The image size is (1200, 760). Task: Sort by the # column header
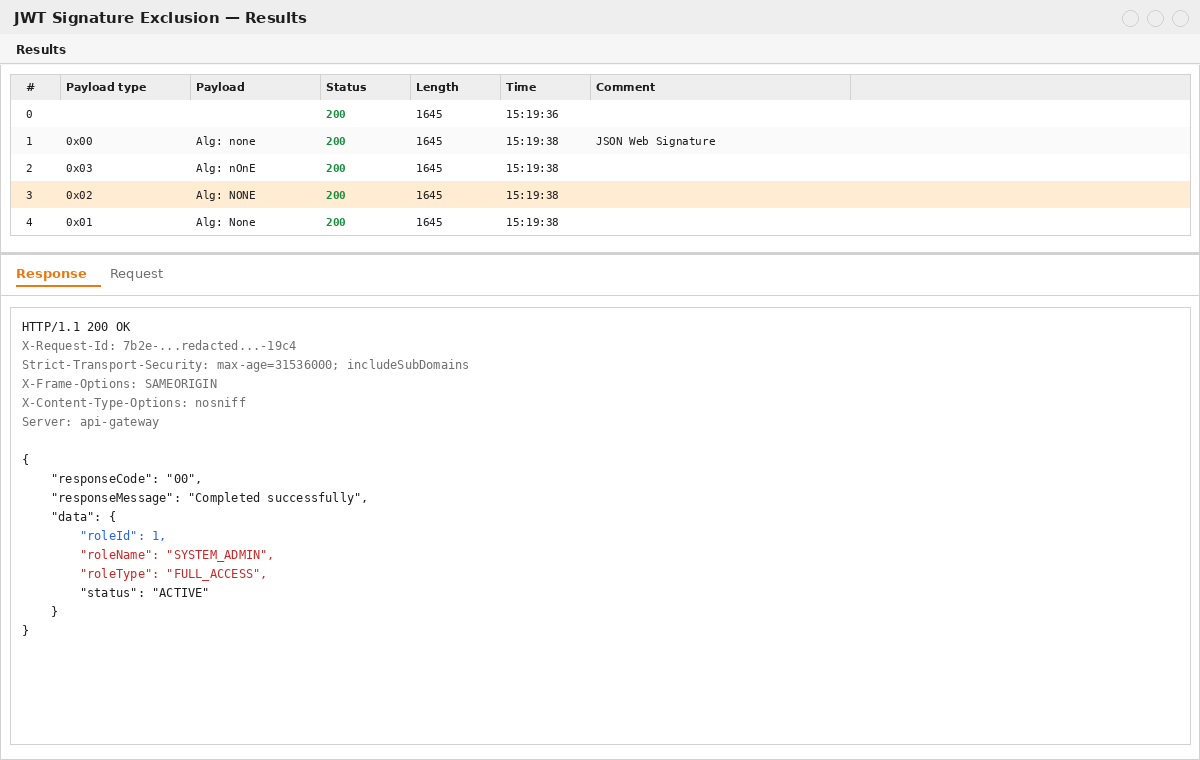(x=36, y=88)
